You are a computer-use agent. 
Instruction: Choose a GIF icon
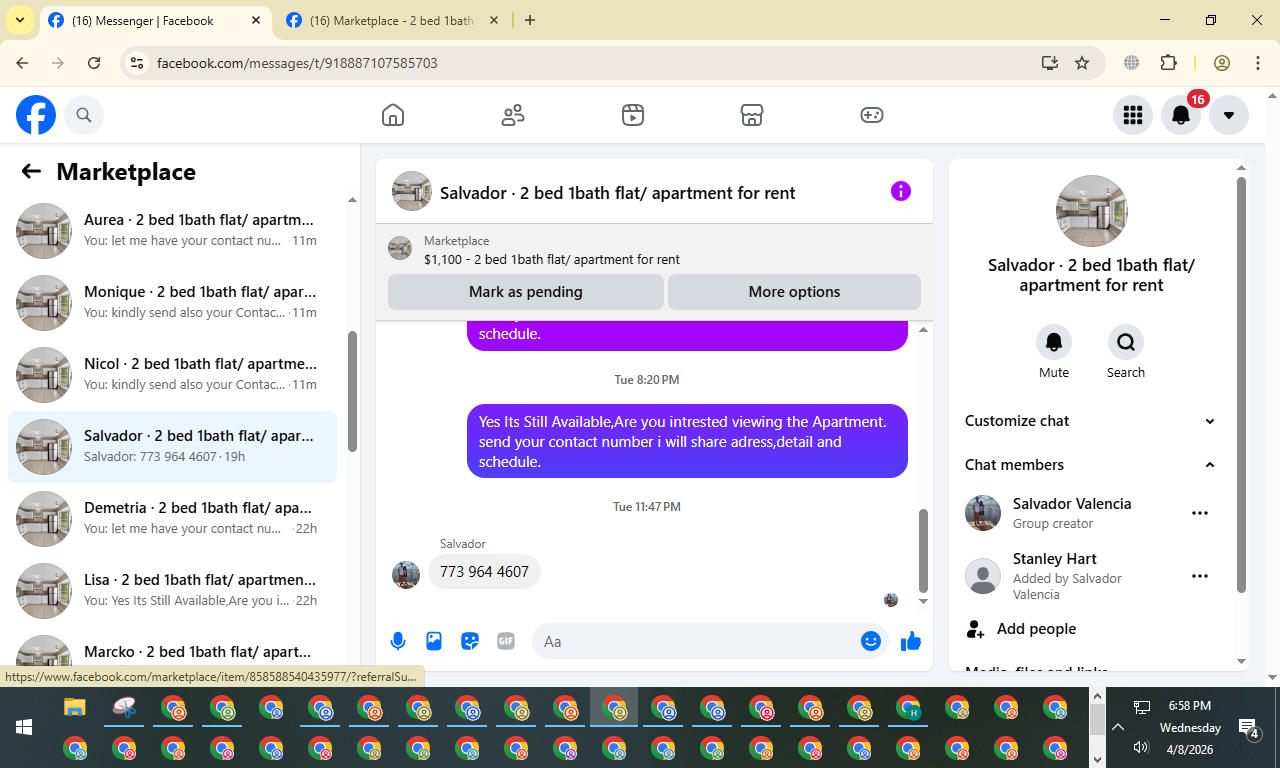506,641
